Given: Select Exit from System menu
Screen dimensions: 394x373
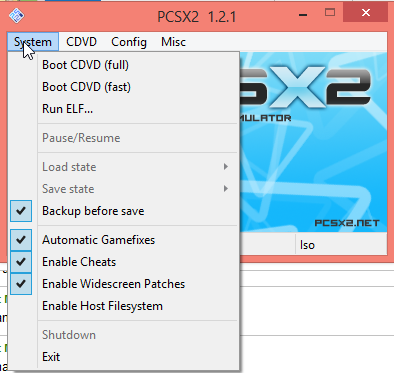Looking at the screenshot, I should point(124,357).
